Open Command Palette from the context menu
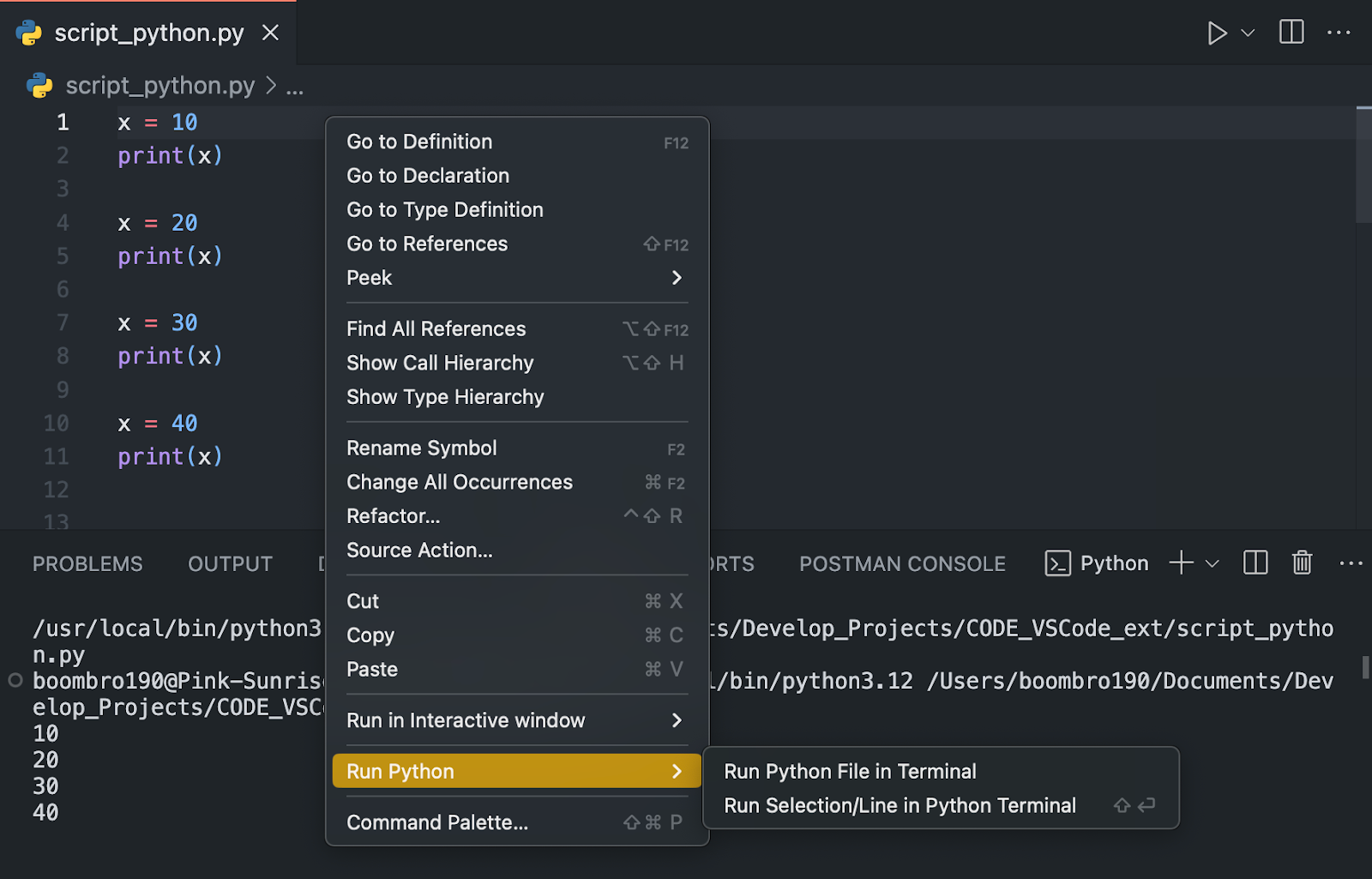The image size is (1372, 879). coord(437,822)
